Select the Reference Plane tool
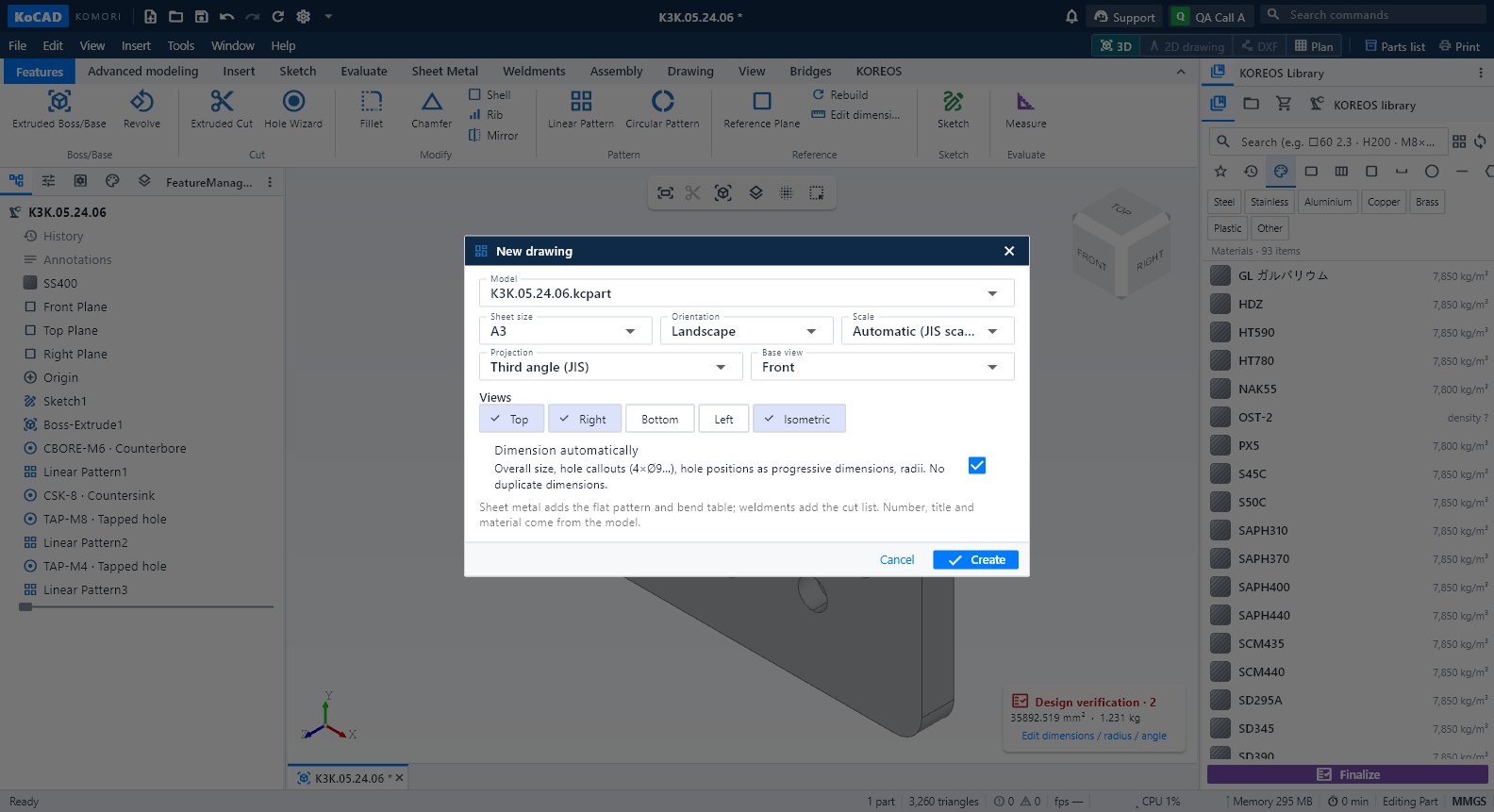Image resolution: width=1494 pixels, height=812 pixels. tap(761, 109)
